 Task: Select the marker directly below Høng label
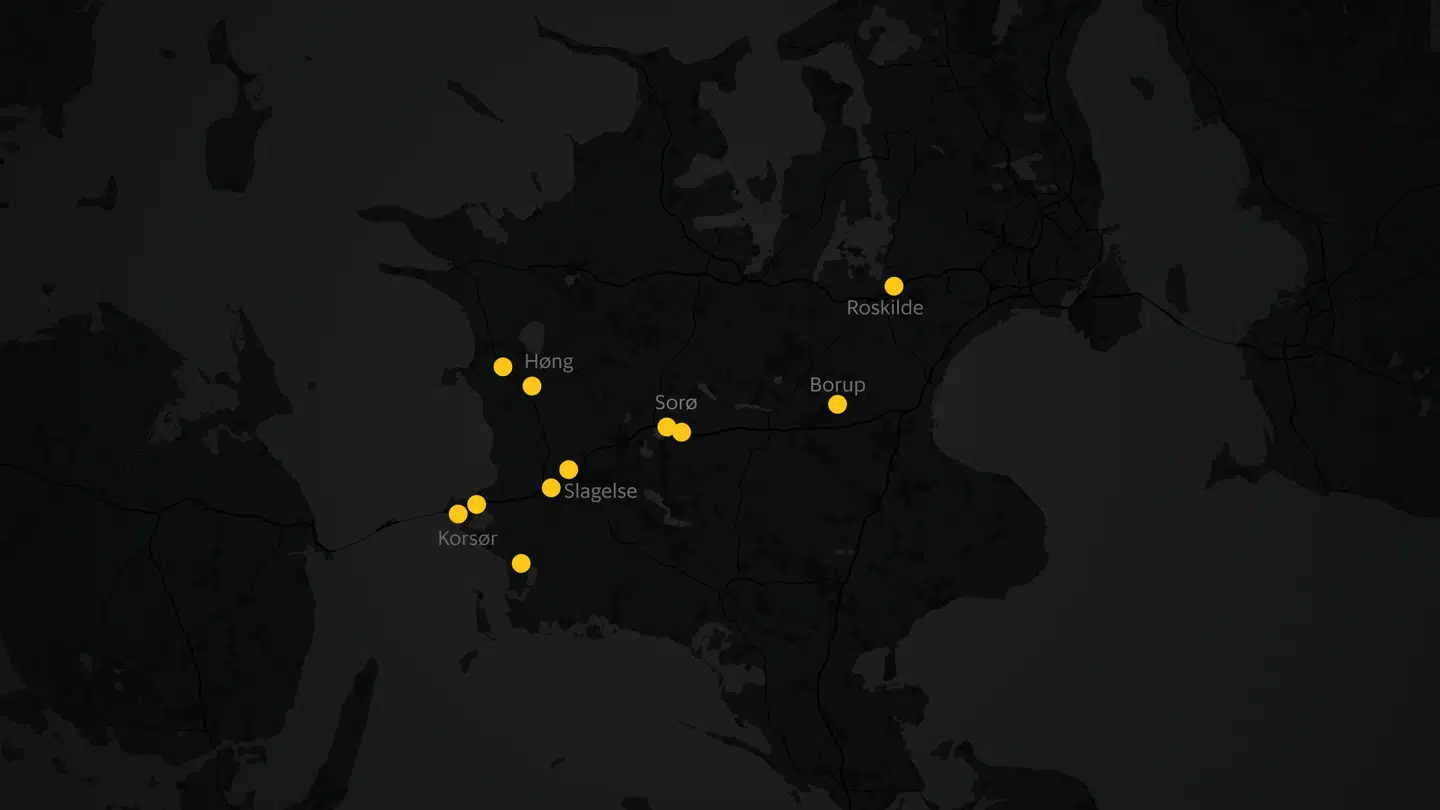click(532, 386)
